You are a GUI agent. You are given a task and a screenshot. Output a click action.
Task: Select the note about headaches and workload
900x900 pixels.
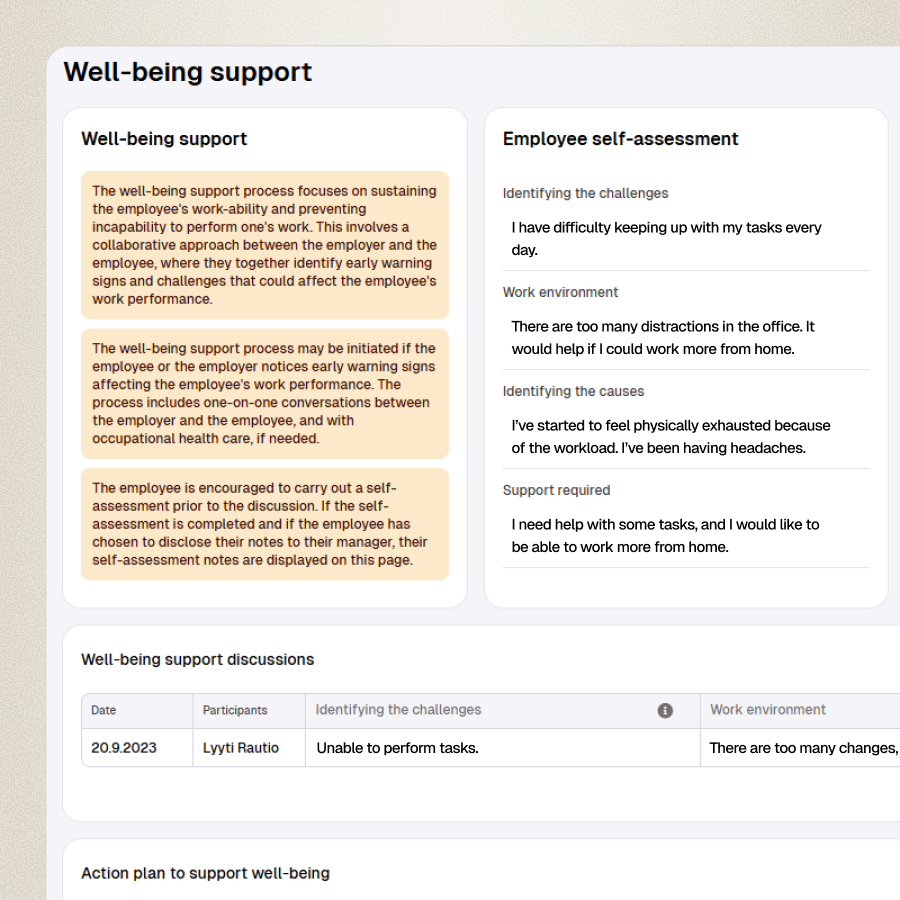[x=670, y=436]
